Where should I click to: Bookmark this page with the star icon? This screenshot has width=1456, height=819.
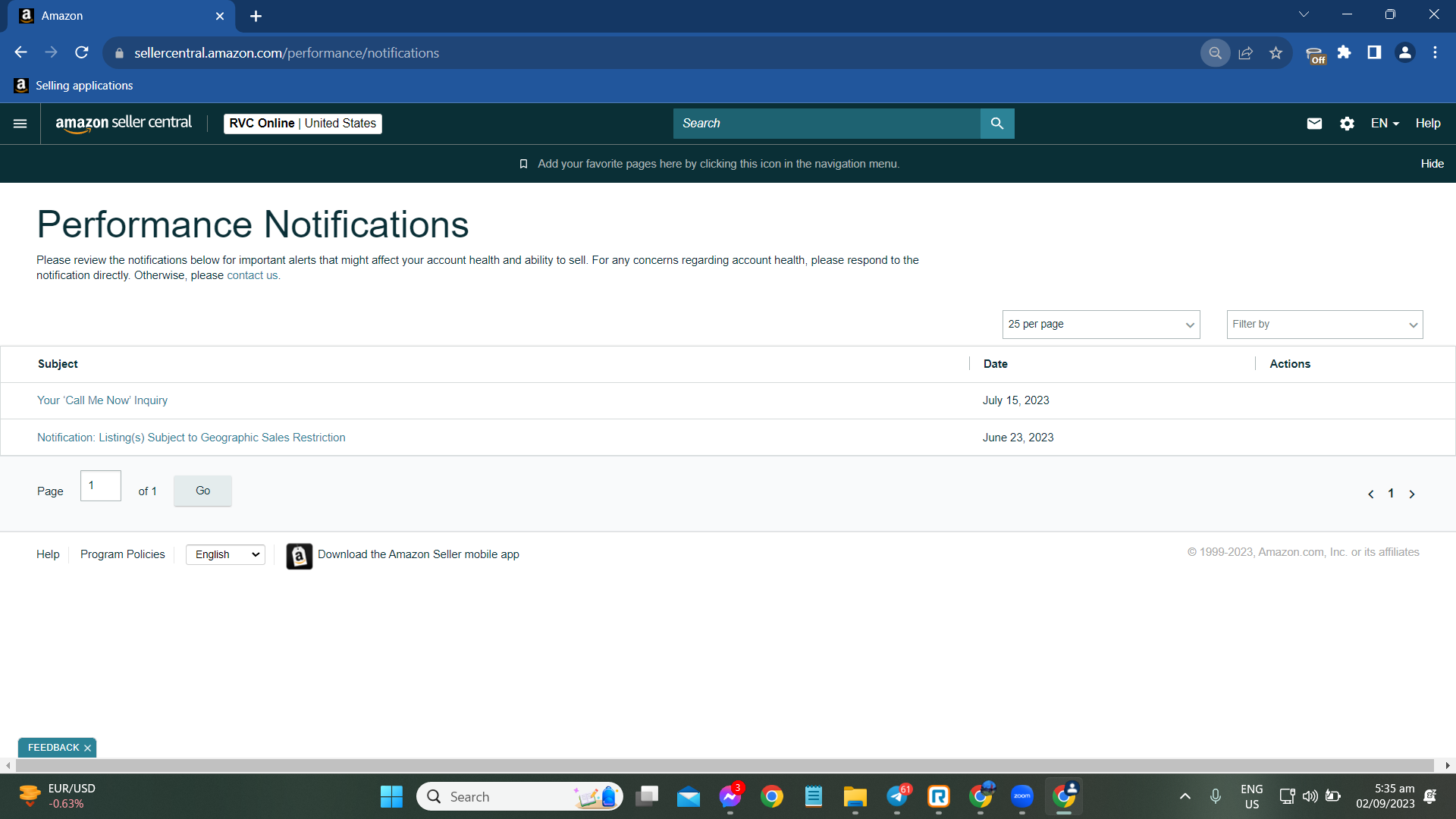[x=1276, y=52]
